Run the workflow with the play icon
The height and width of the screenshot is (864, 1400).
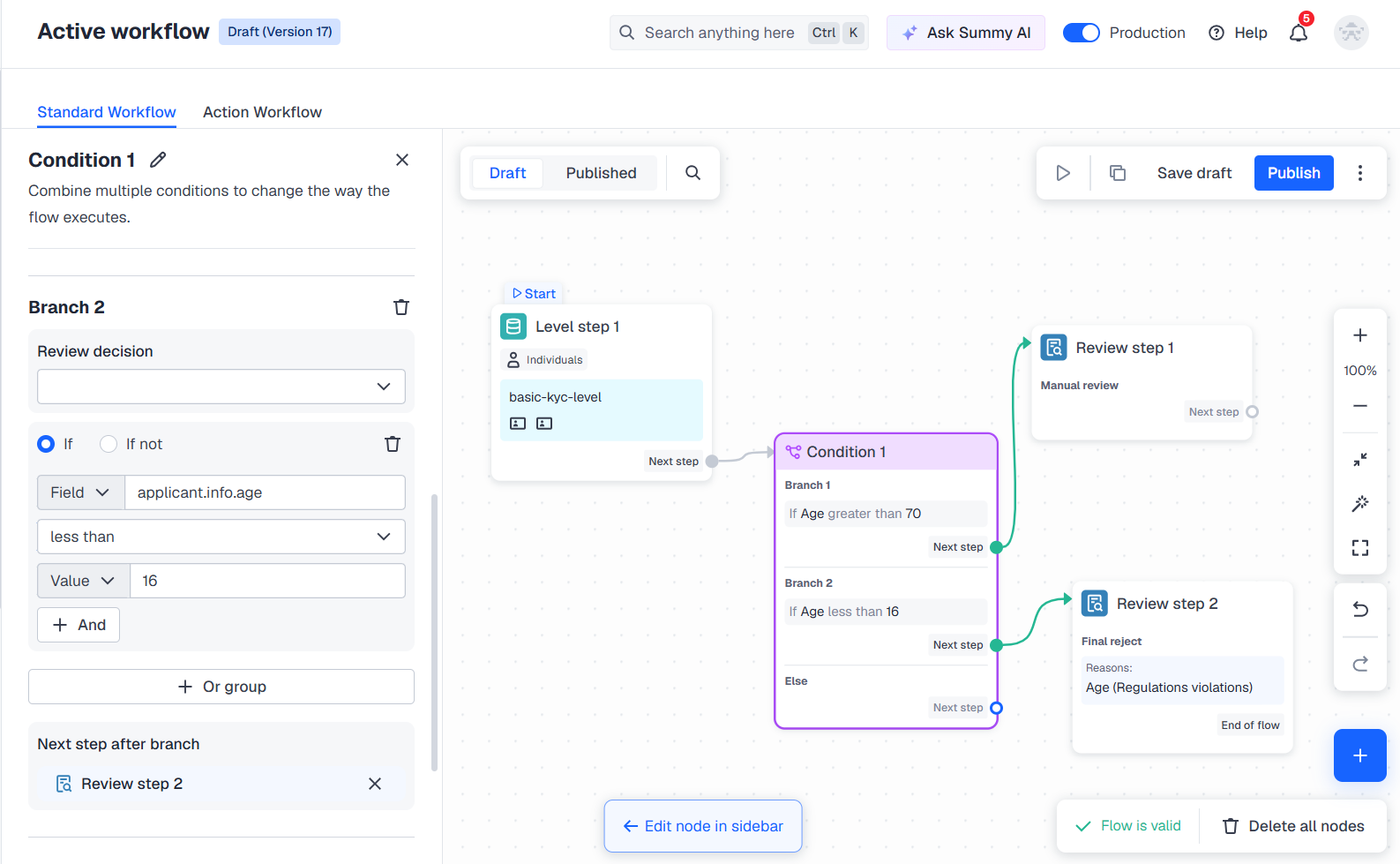(x=1063, y=173)
